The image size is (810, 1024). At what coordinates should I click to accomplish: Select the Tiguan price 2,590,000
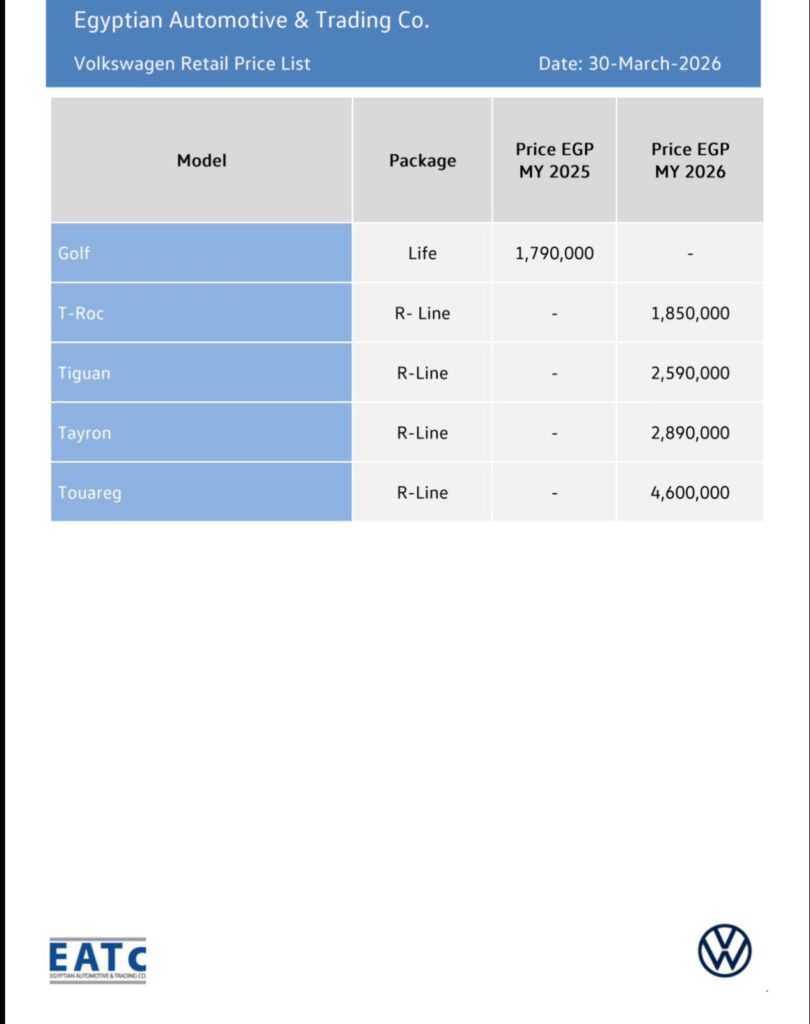pos(690,373)
